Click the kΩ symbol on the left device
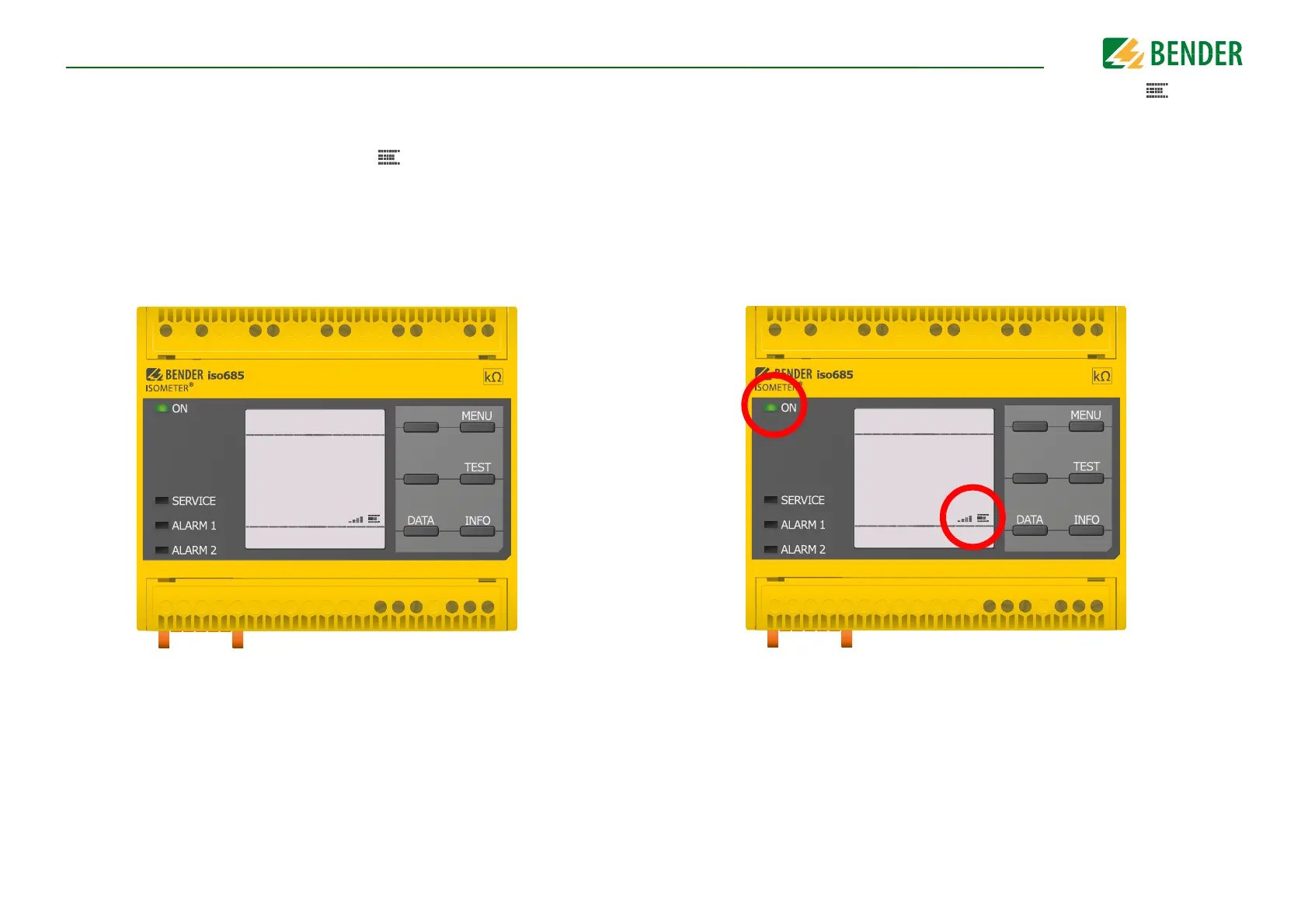 pyautogui.click(x=493, y=377)
